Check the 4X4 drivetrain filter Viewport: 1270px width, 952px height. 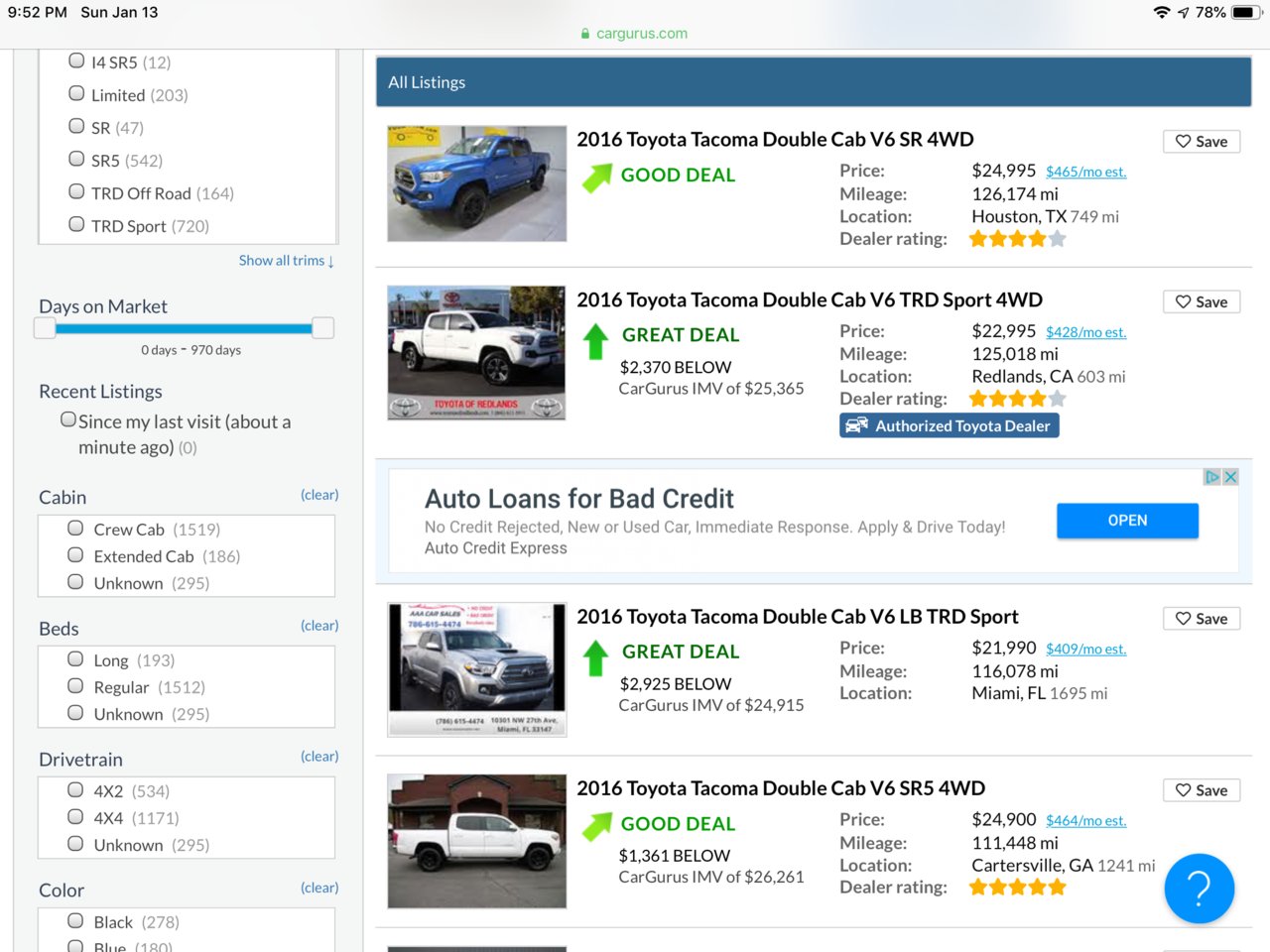(75, 816)
